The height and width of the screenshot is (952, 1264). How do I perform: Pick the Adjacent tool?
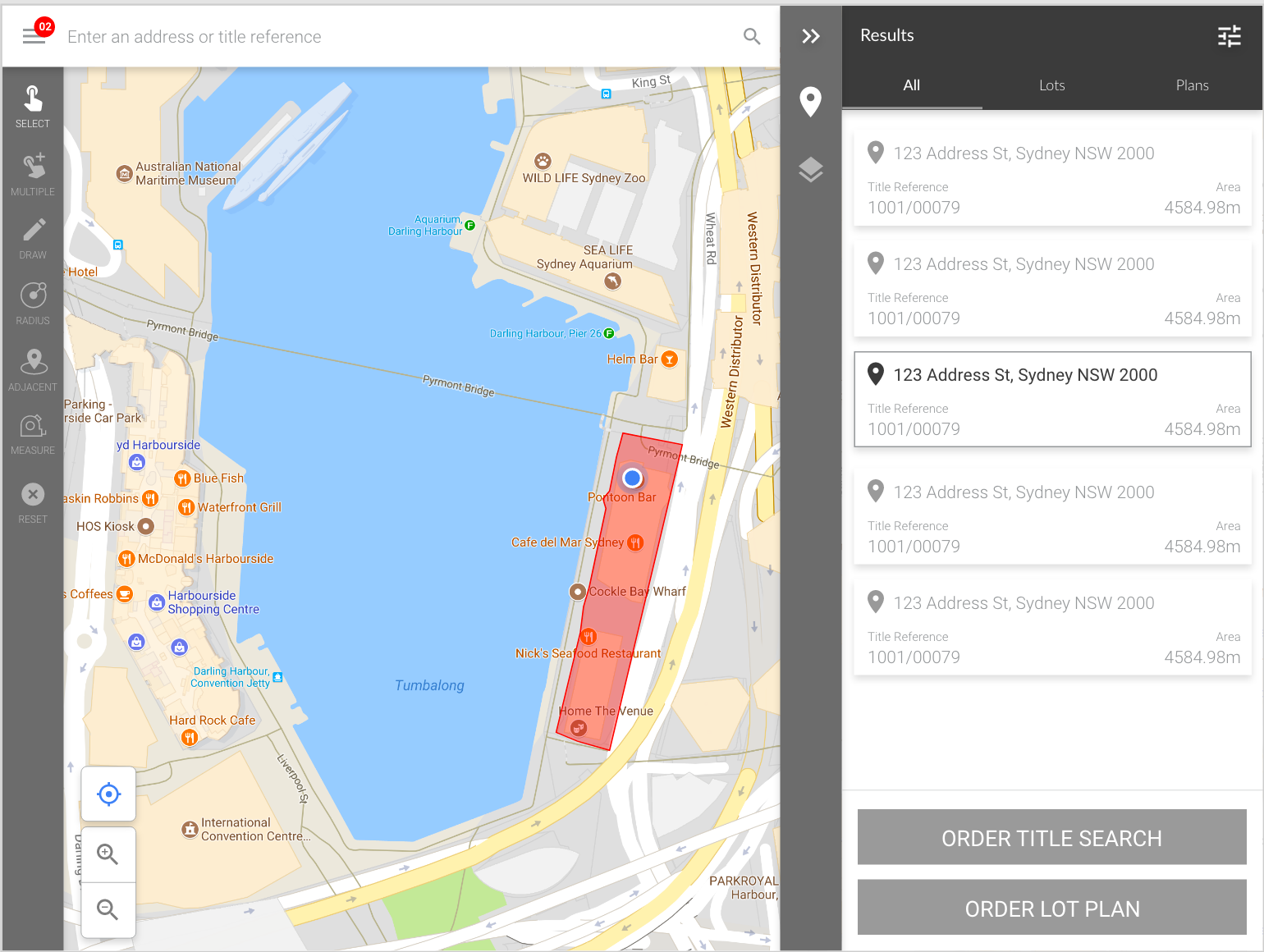pyautogui.click(x=33, y=369)
